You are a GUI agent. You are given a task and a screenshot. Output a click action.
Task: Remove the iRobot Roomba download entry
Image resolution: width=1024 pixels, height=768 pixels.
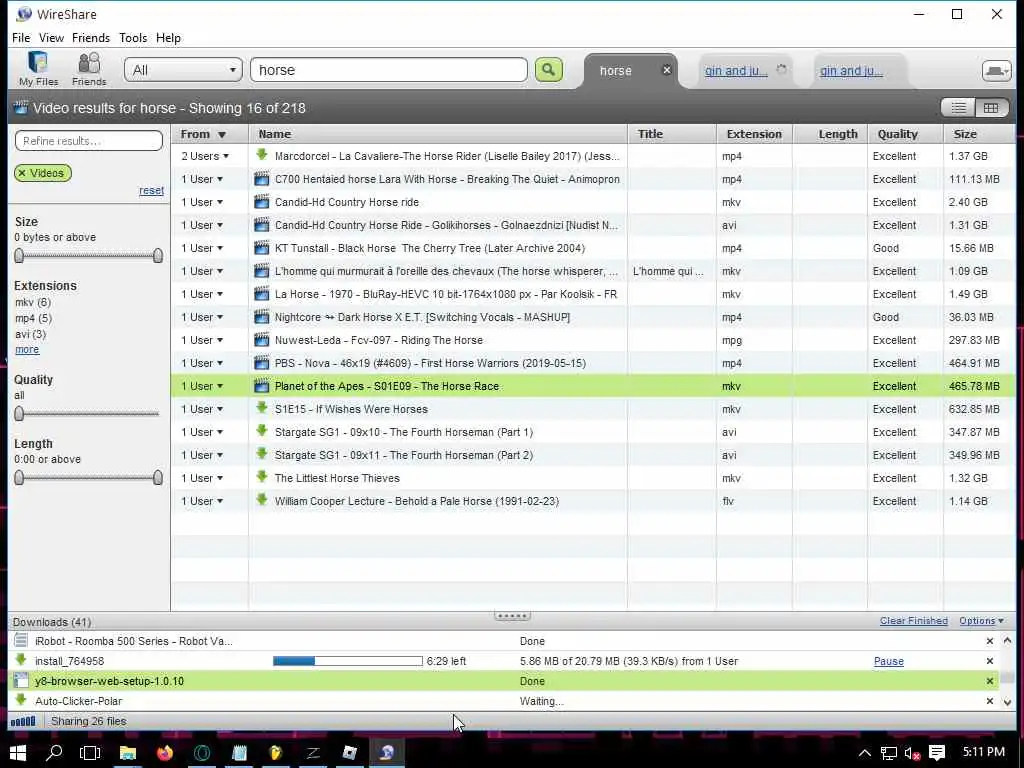point(989,641)
